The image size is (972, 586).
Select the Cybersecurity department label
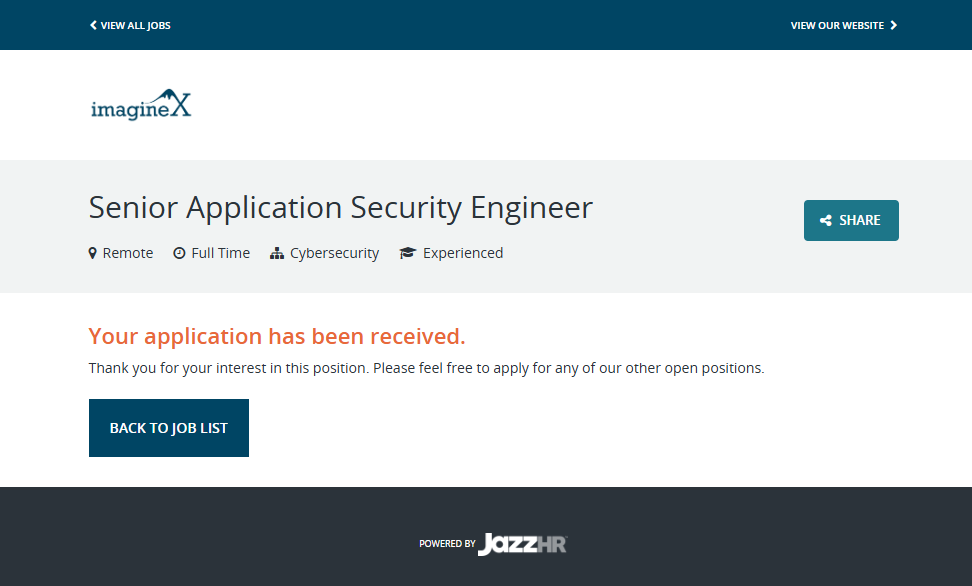(334, 253)
